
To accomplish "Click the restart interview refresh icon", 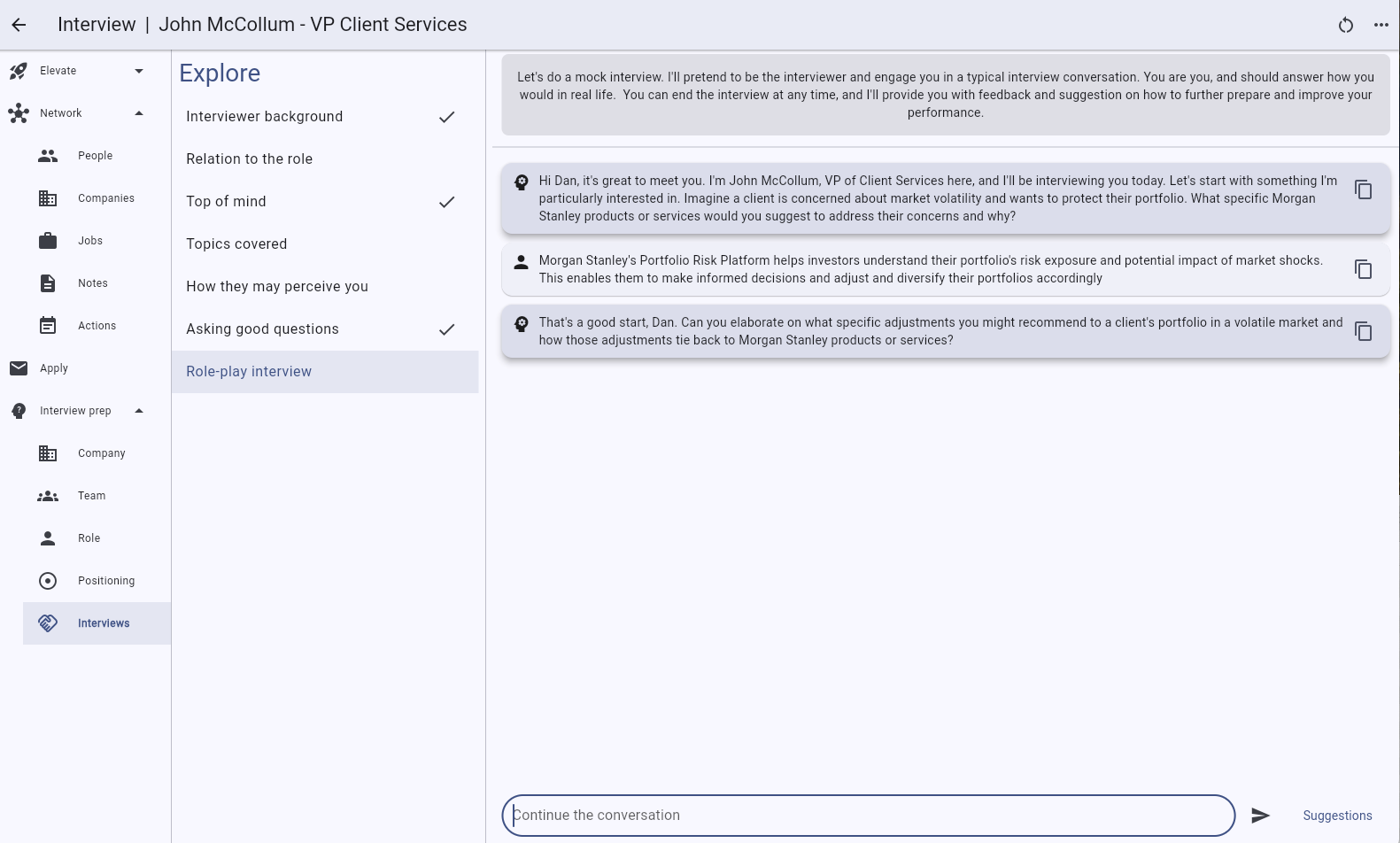I will tap(1345, 25).
